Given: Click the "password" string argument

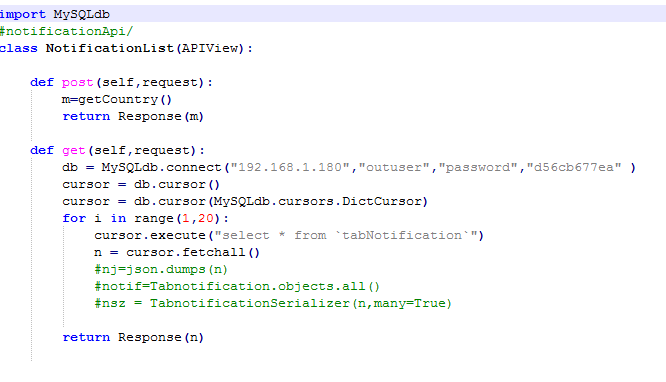Looking at the screenshot, I should (478, 167).
